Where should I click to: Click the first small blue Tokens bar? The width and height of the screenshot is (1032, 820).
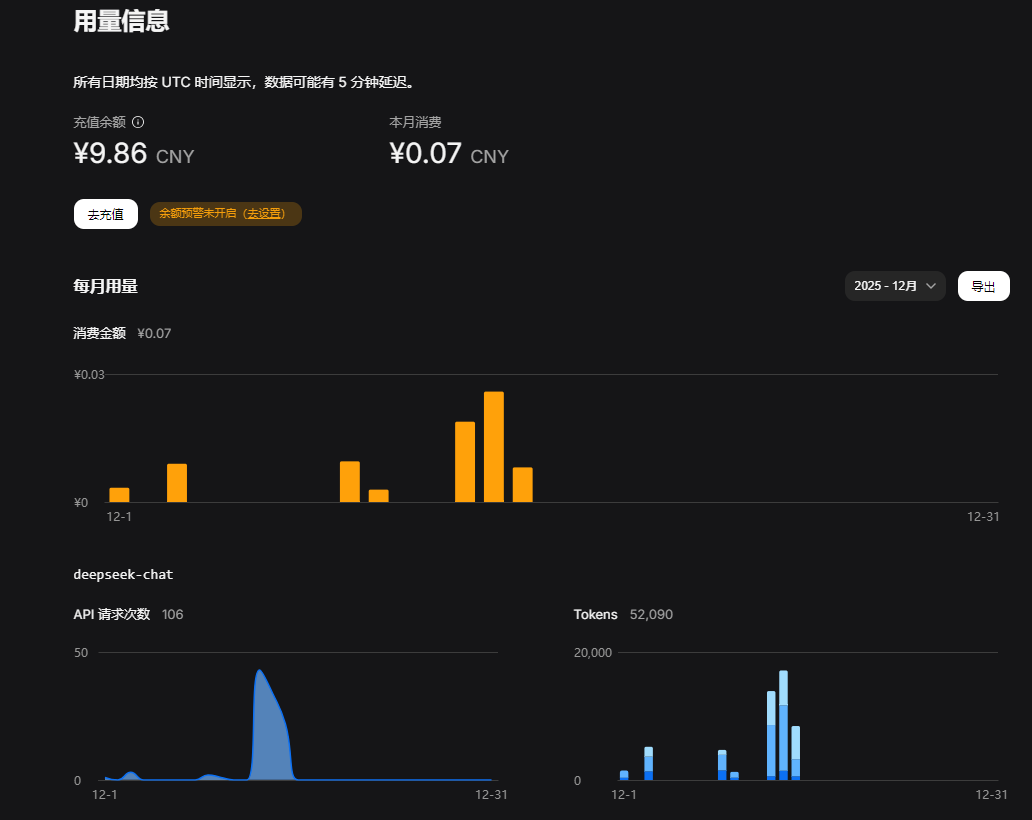[624, 775]
